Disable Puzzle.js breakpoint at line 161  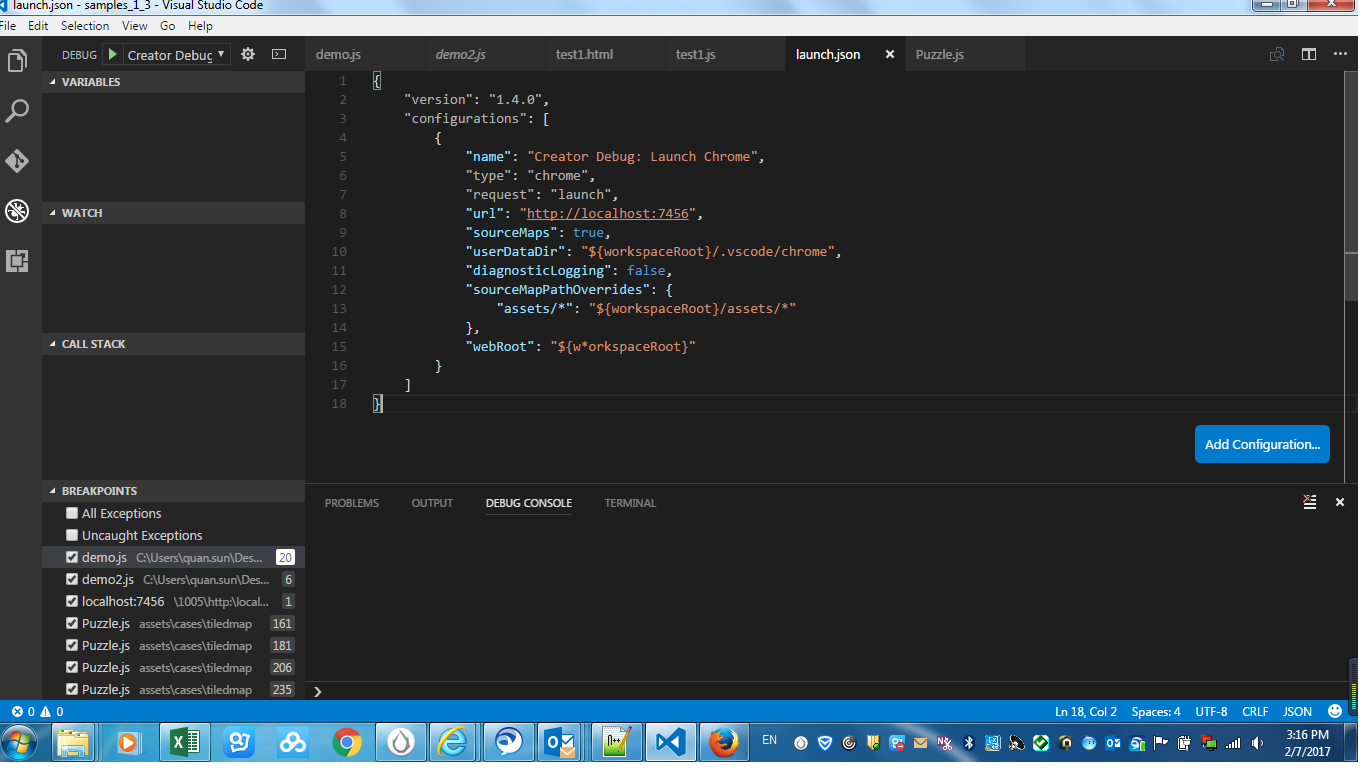click(72, 623)
